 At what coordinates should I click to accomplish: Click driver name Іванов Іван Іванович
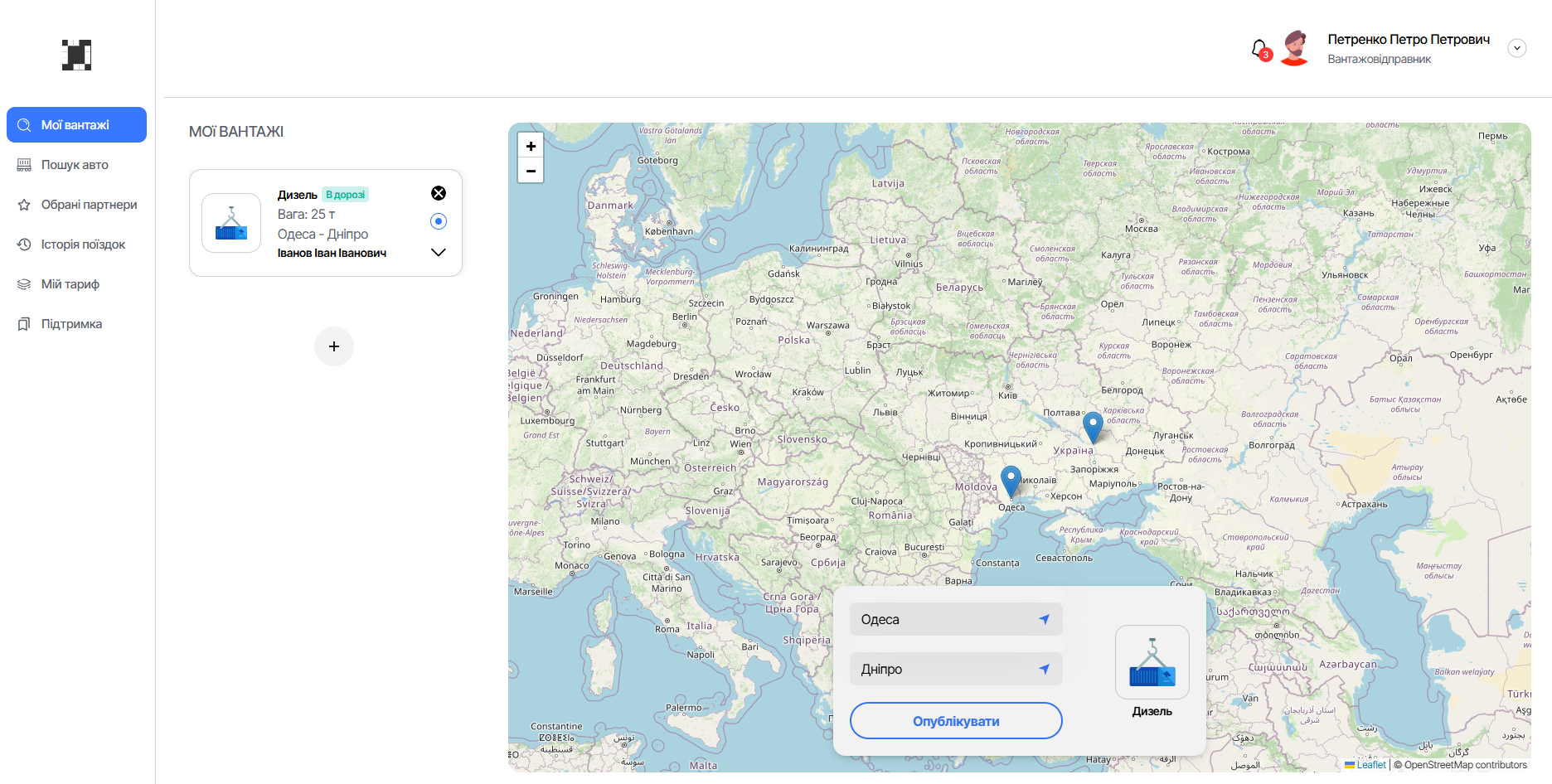[x=332, y=253]
